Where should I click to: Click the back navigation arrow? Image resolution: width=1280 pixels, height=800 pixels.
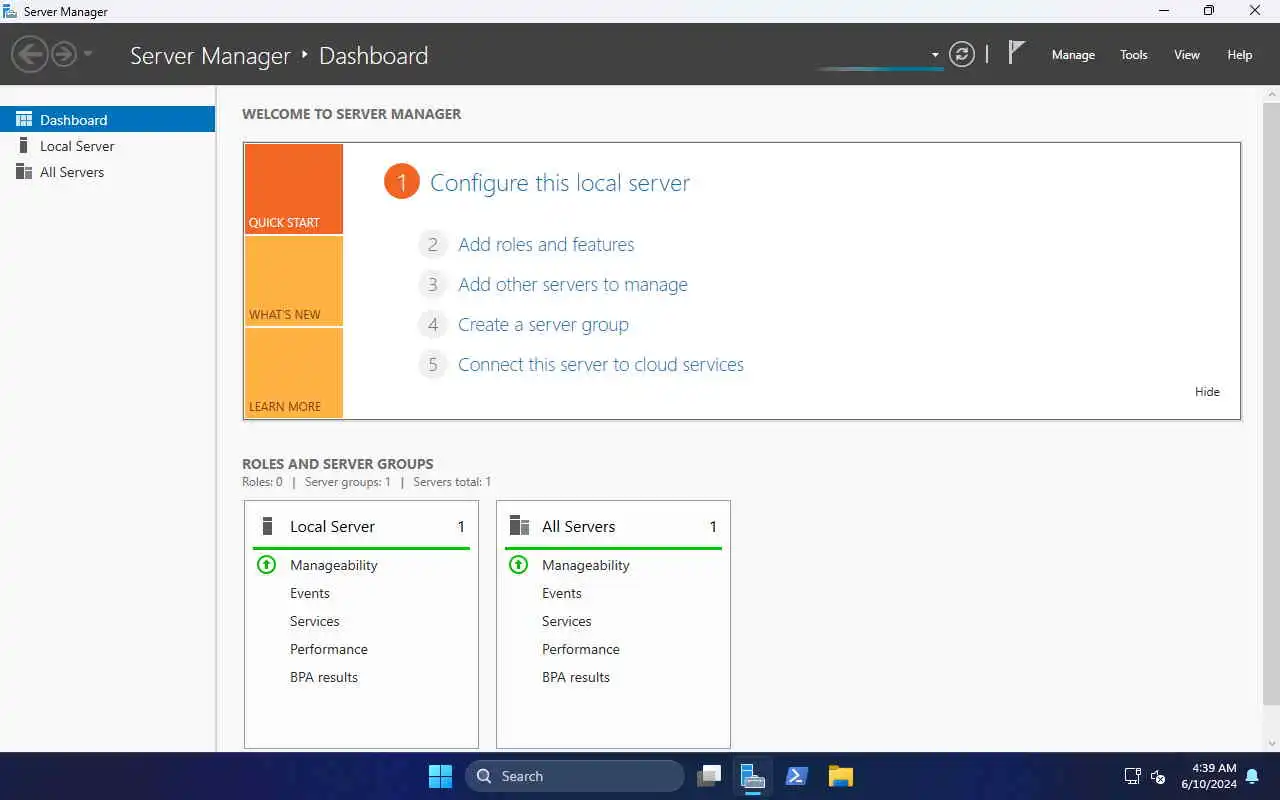(30, 54)
